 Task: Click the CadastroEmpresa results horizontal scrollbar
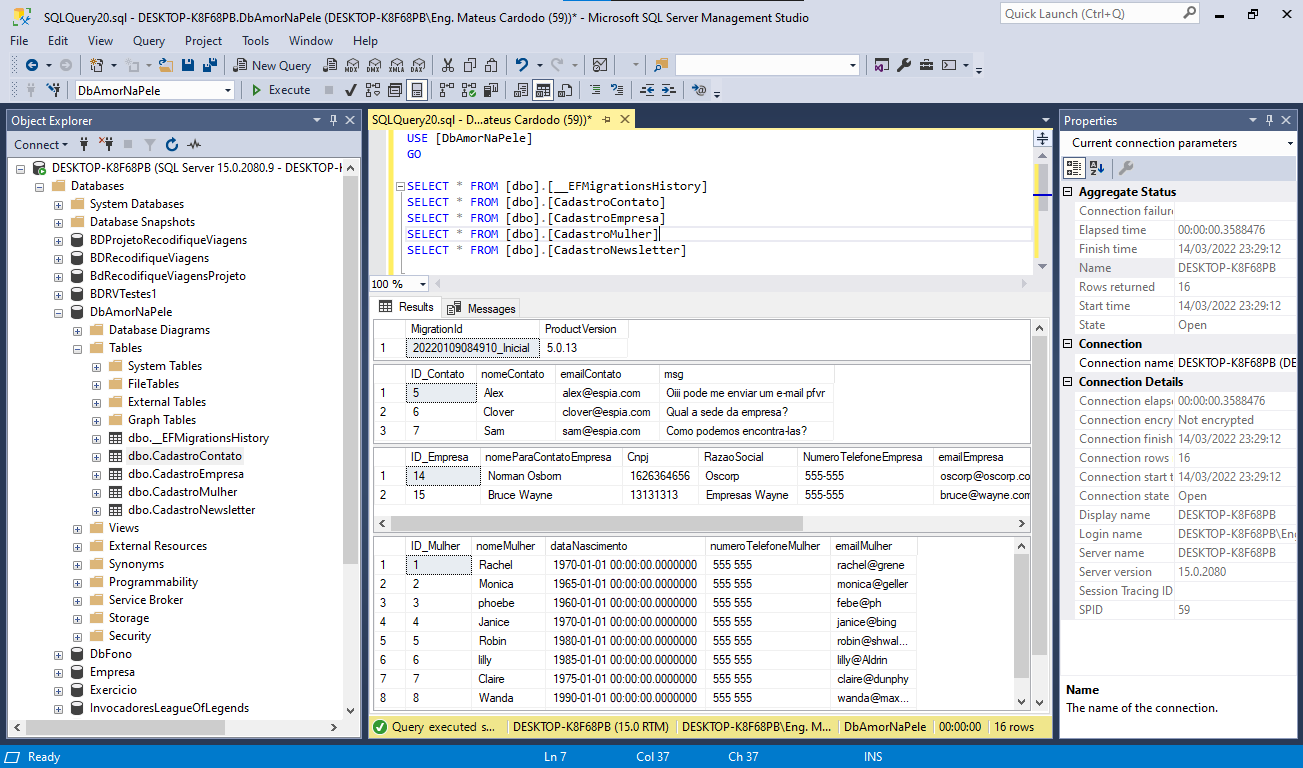pyautogui.click(x=596, y=523)
